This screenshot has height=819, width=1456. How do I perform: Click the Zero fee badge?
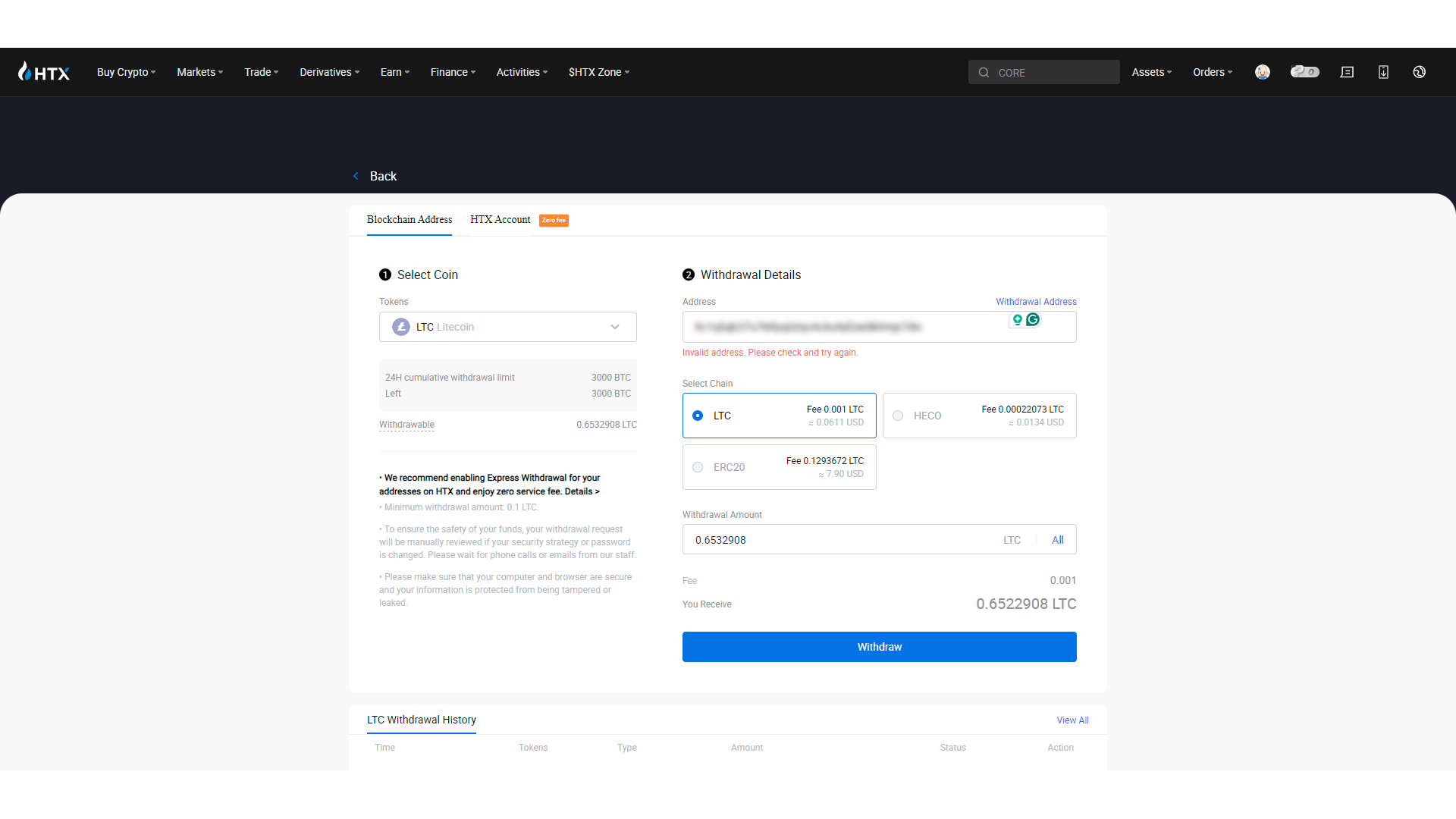(554, 221)
